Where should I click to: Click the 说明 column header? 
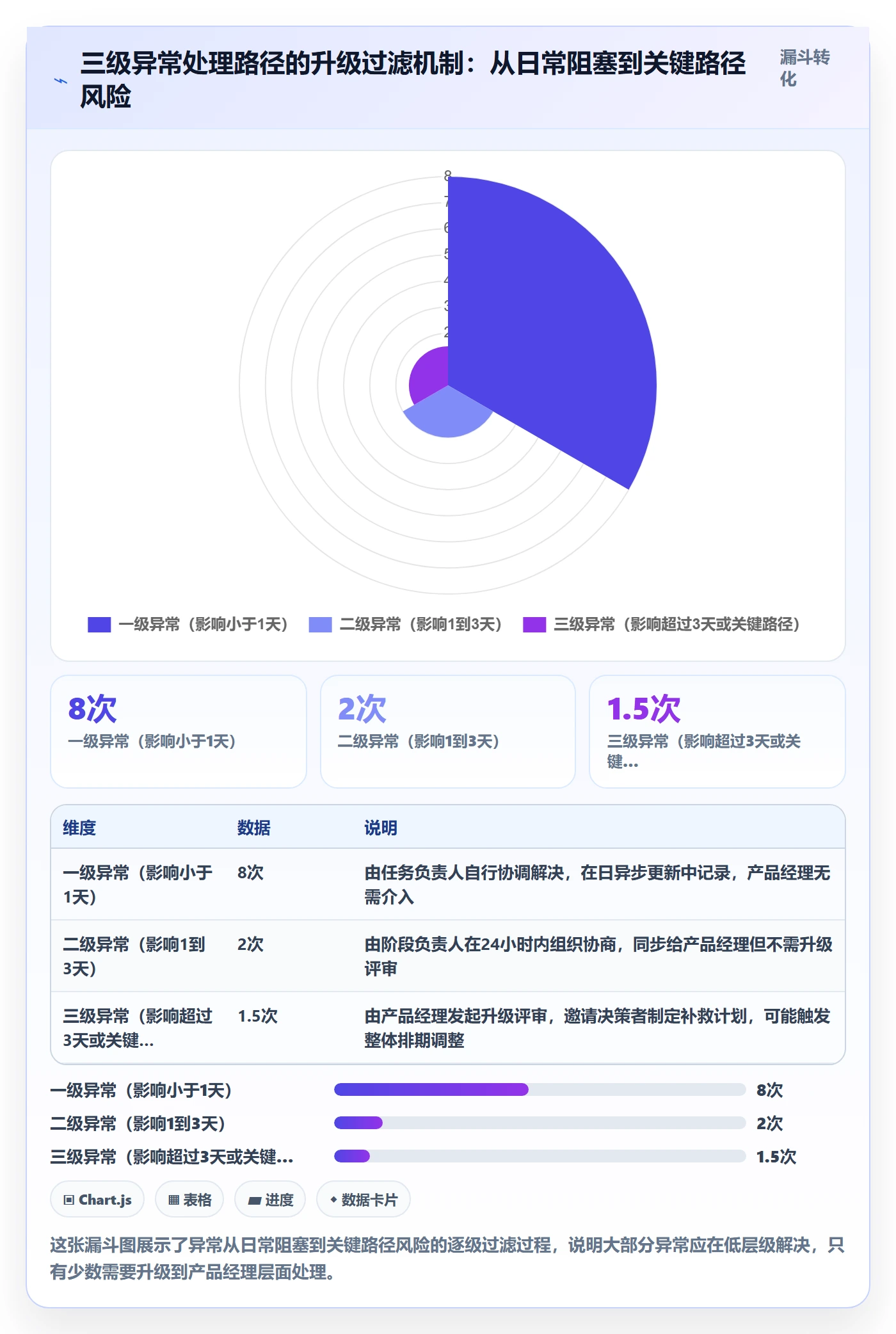tap(381, 828)
